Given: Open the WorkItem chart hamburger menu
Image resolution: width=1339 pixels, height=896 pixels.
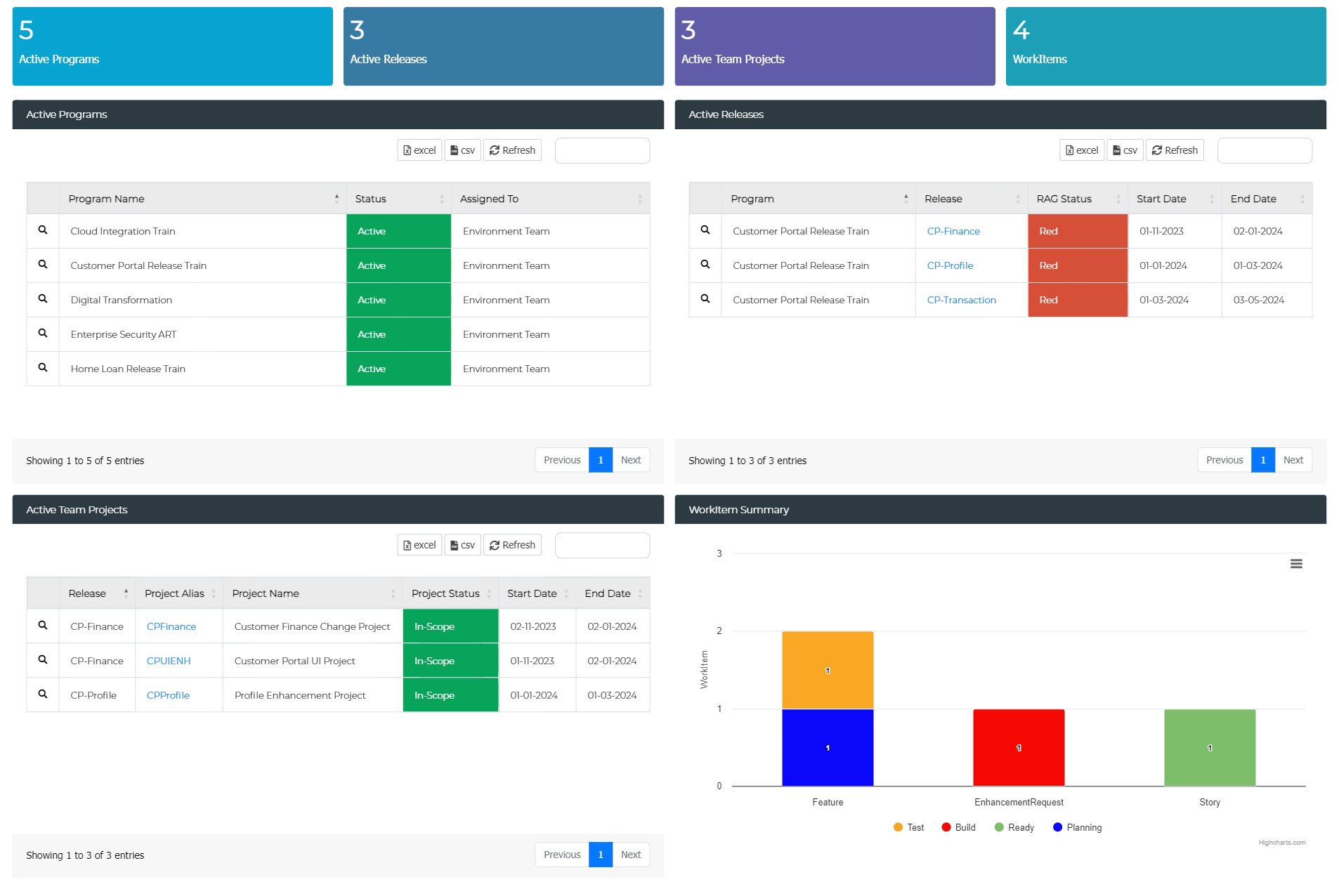Looking at the screenshot, I should pyautogui.click(x=1296, y=564).
